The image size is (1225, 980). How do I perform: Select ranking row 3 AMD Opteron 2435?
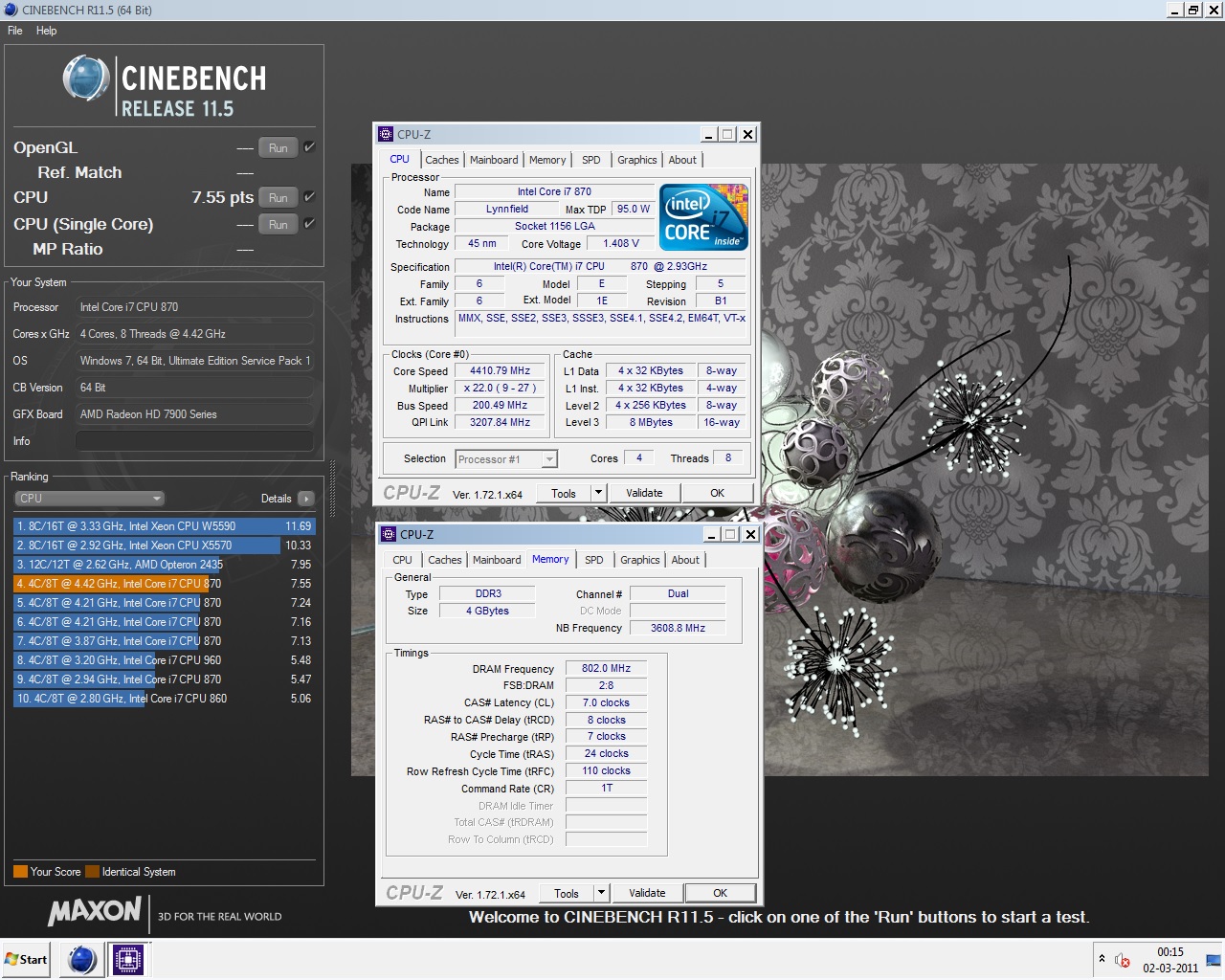pyautogui.click(x=164, y=565)
